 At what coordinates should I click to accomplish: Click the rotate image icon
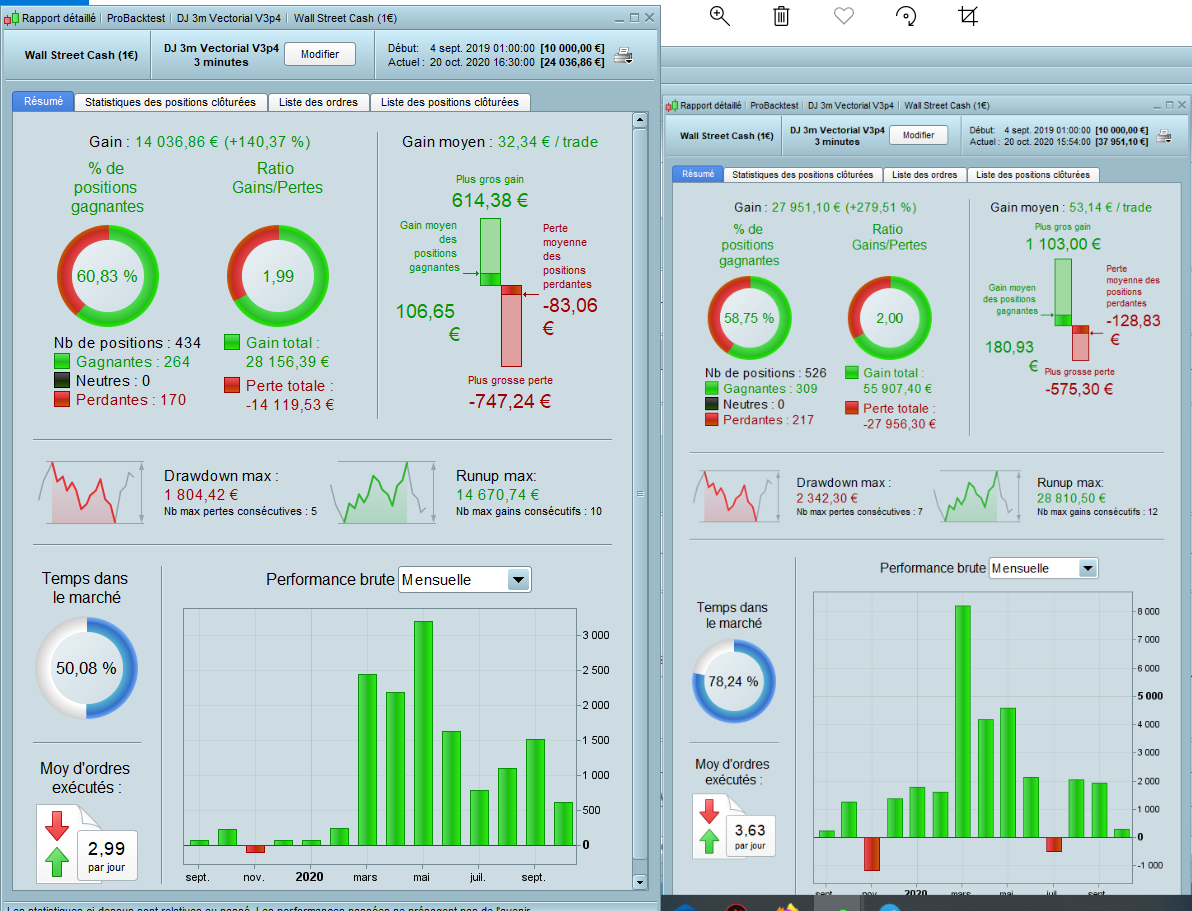click(x=905, y=16)
